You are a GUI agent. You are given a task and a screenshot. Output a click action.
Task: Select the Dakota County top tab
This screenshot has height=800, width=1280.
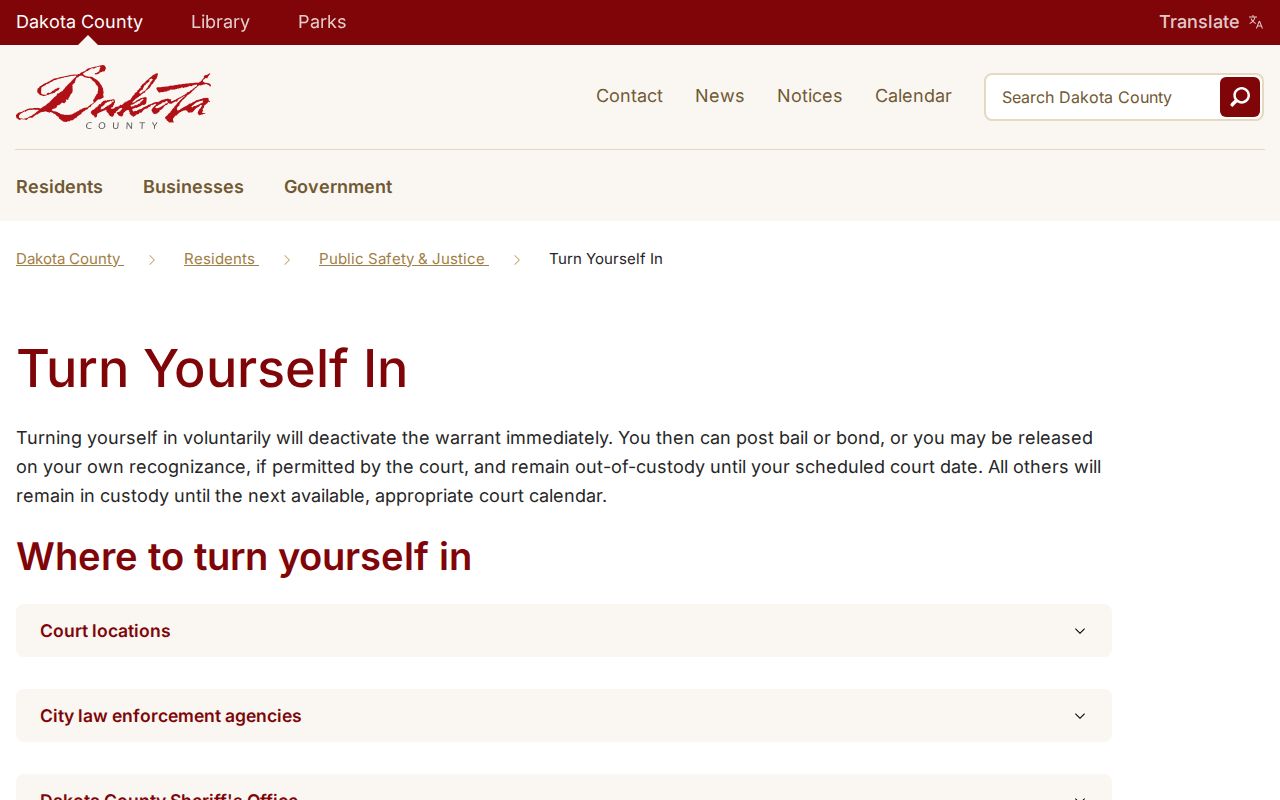point(79,22)
